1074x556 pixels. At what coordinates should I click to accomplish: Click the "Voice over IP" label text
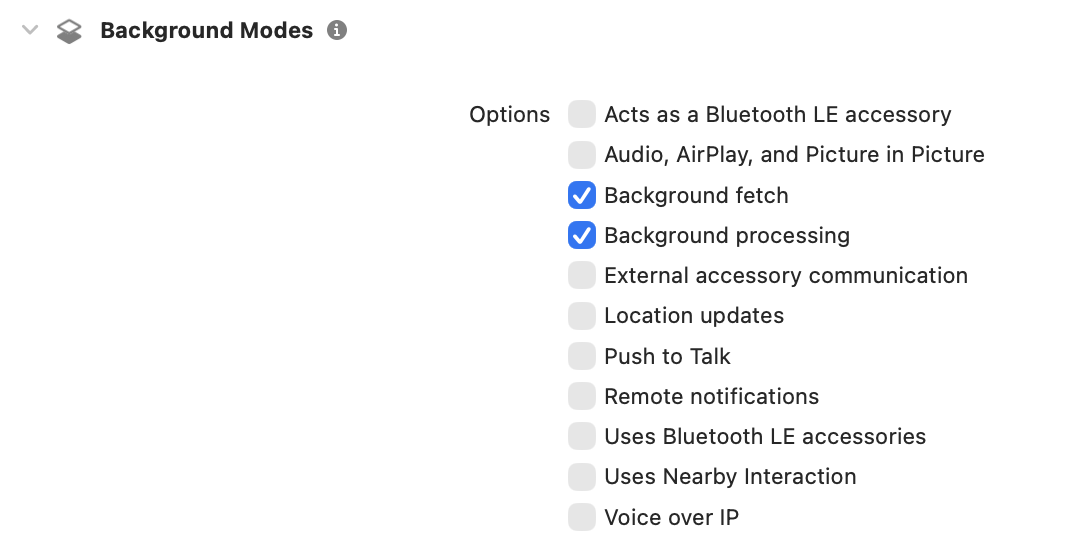coord(671,518)
